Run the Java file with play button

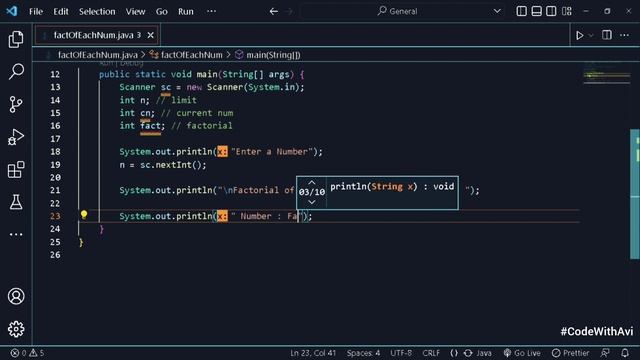(580, 36)
